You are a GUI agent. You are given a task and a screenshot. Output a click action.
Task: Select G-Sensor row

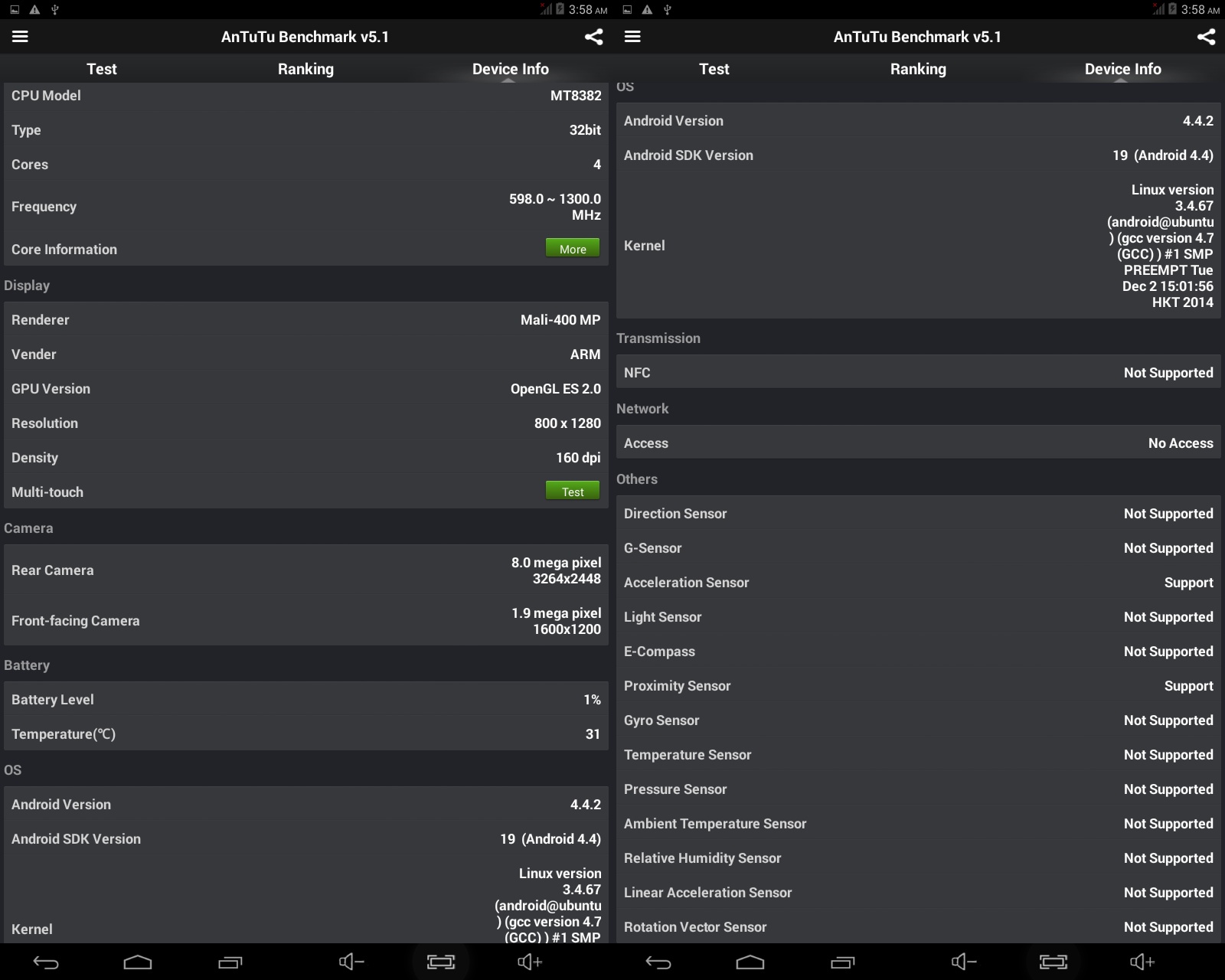(x=919, y=548)
